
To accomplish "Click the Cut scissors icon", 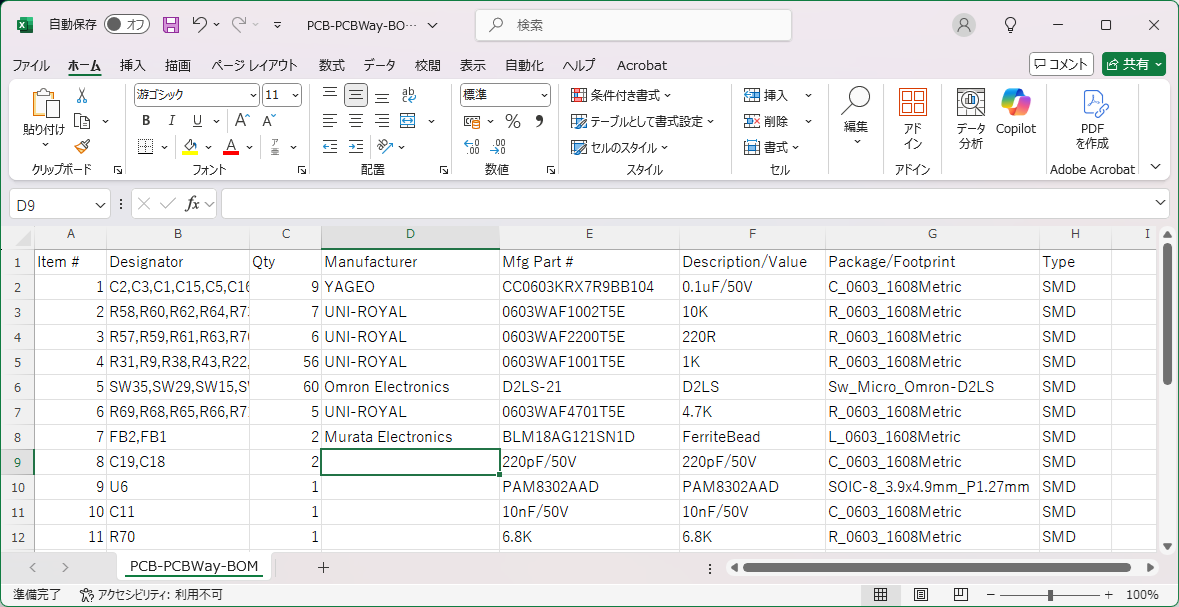I will pos(82,95).
